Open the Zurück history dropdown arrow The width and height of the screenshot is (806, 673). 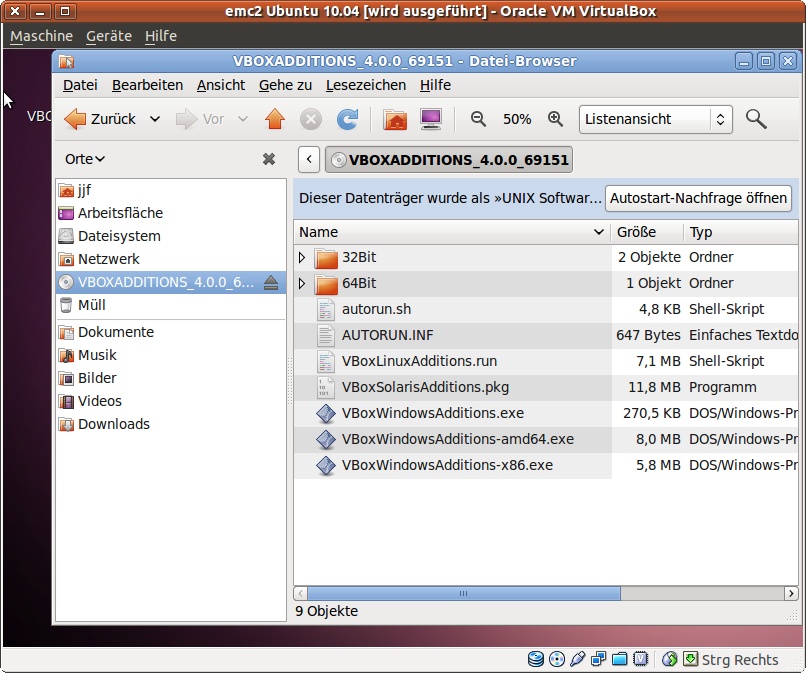coord(155,119)
